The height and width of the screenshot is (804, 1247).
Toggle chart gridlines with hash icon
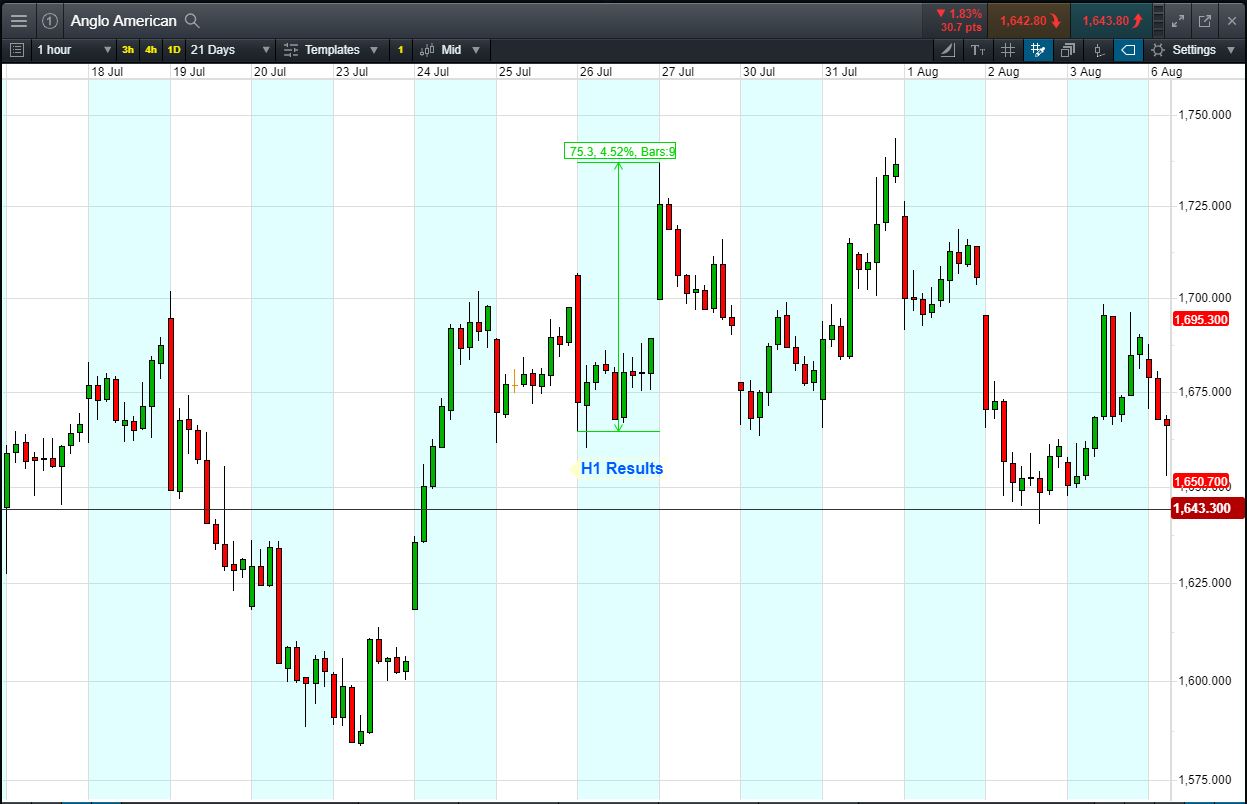tap(1008, 50)
